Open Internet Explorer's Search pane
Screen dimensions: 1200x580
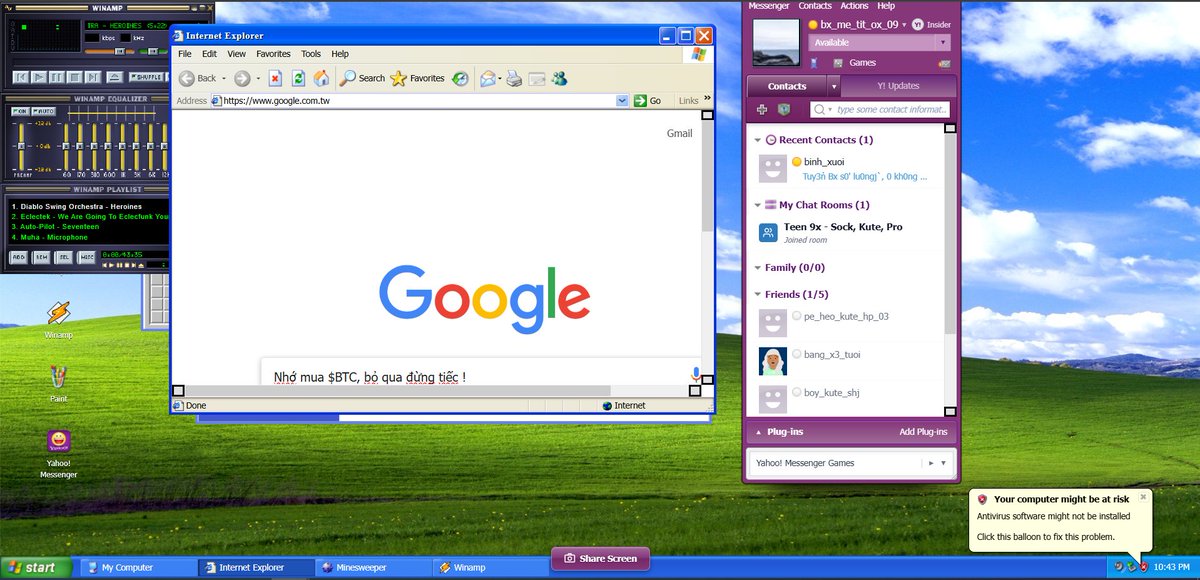363,78
